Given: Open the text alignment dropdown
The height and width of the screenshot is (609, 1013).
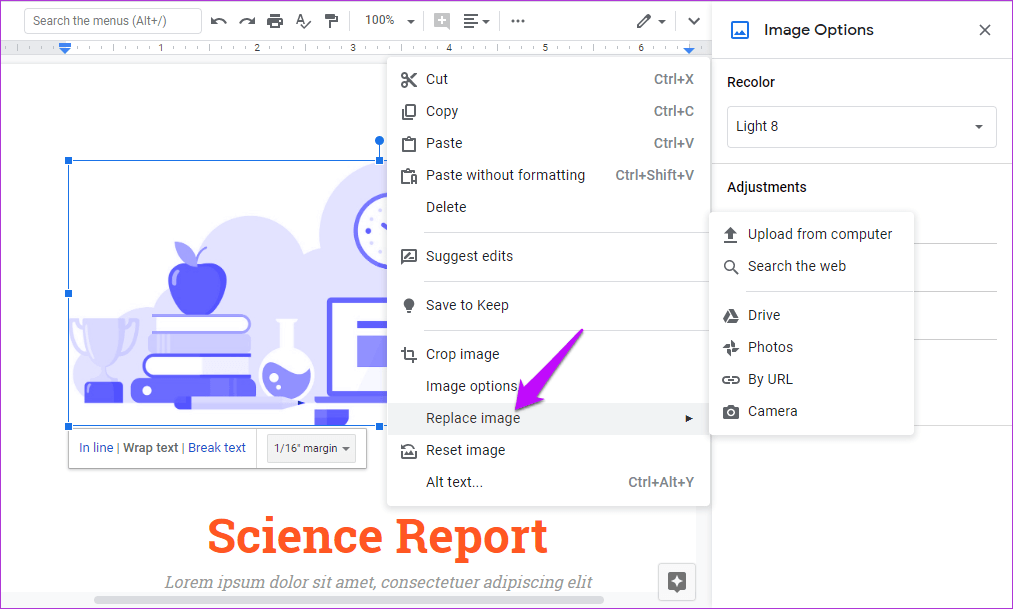Looking at the screenshot, I should pyautogui.click(x=477, y=21).
